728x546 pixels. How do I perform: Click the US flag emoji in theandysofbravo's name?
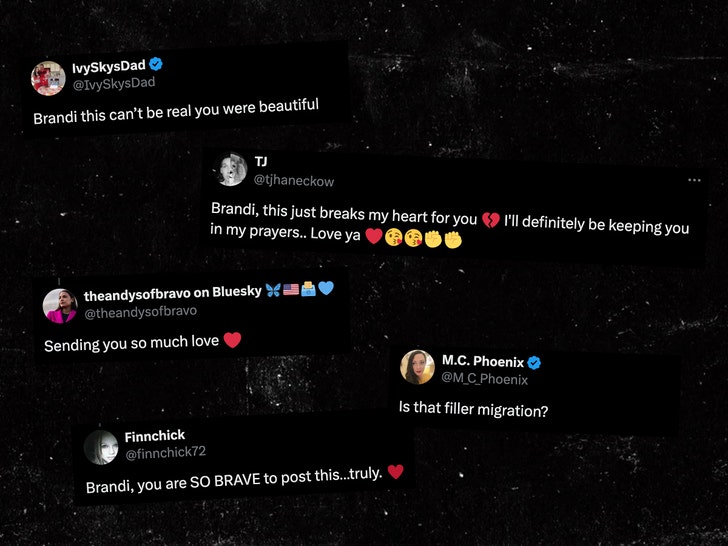point(291,290)
